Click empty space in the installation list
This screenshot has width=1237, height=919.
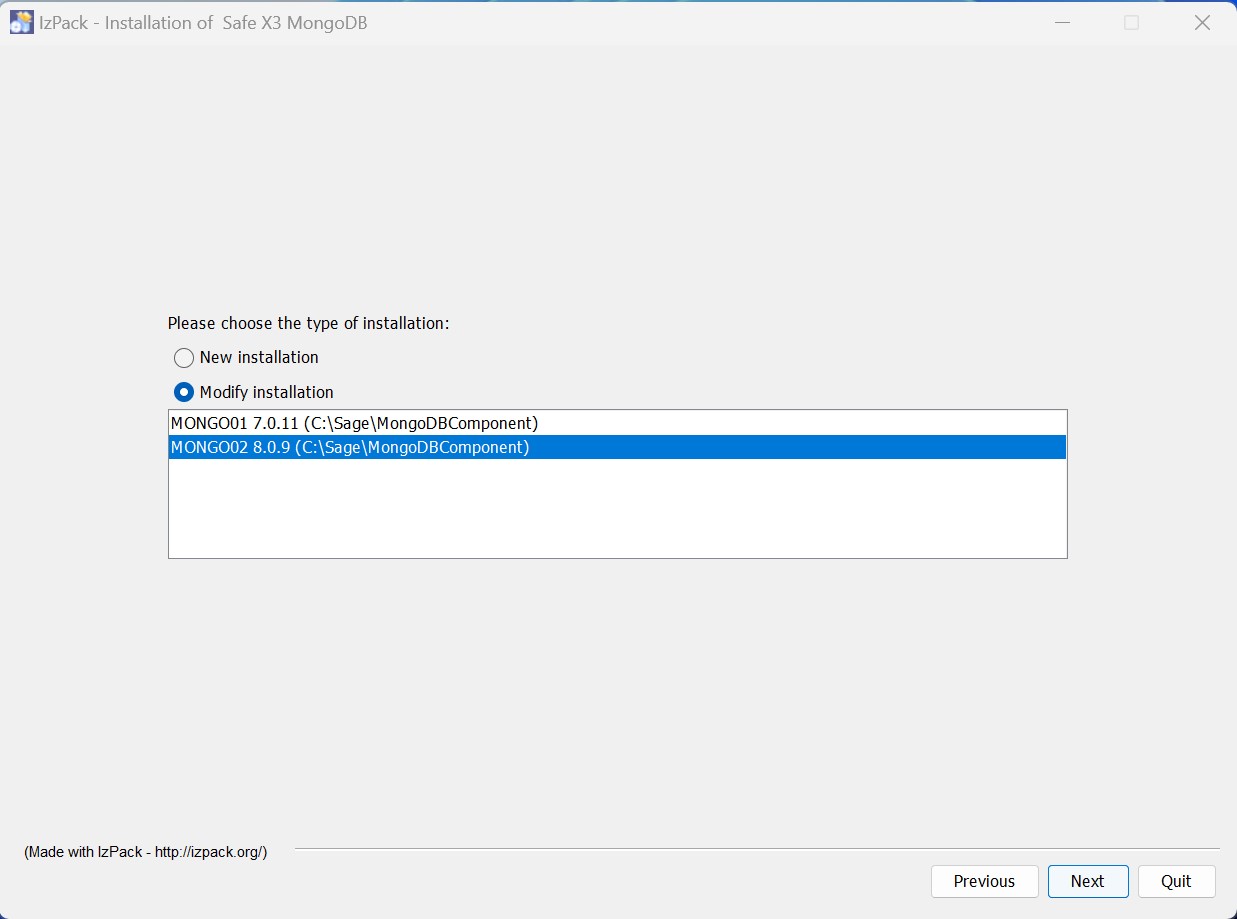coord(616,508)
